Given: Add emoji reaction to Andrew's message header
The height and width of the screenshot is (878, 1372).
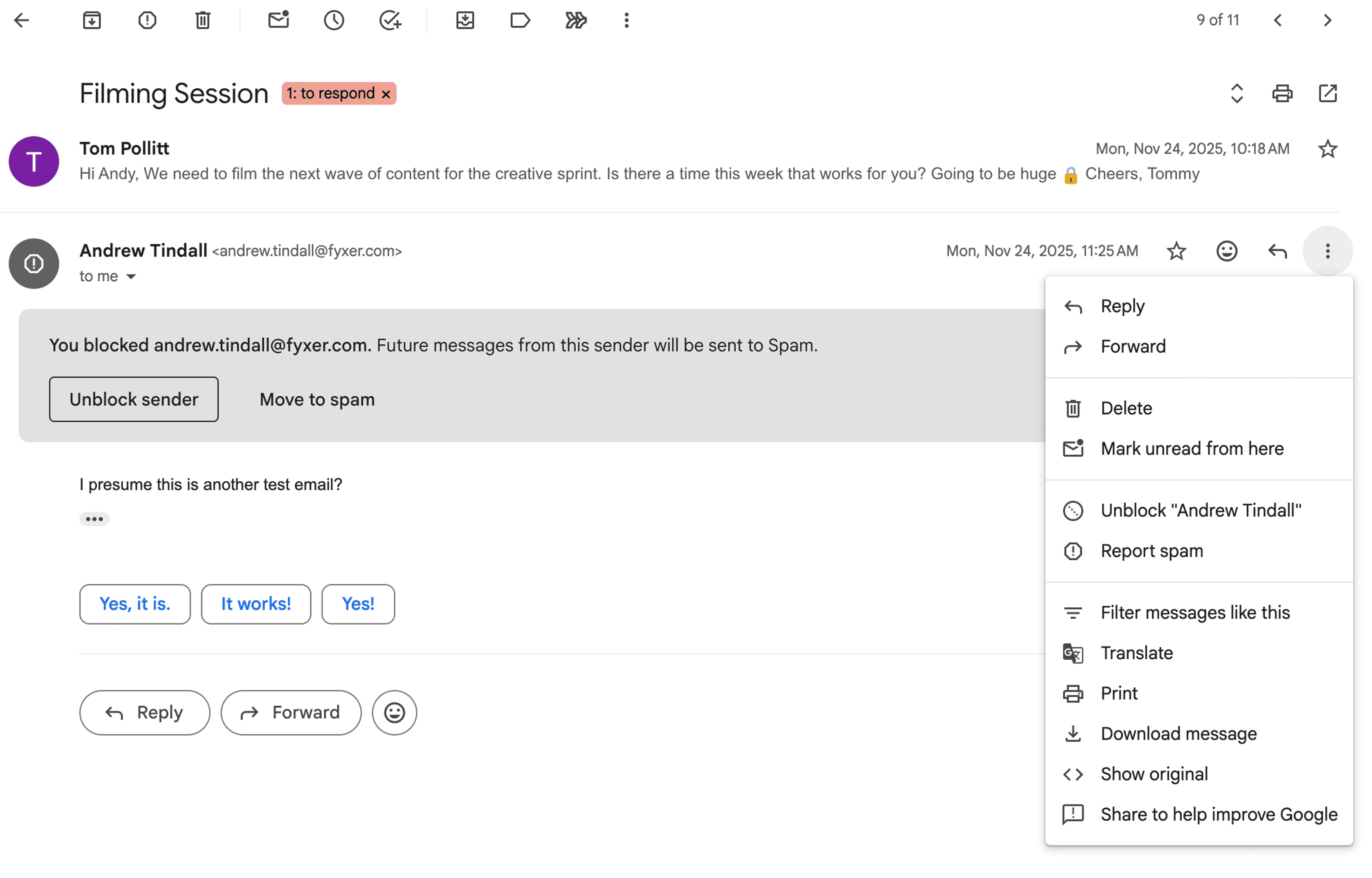Looking at the screenshot, I should click(x=1227, y=251).
